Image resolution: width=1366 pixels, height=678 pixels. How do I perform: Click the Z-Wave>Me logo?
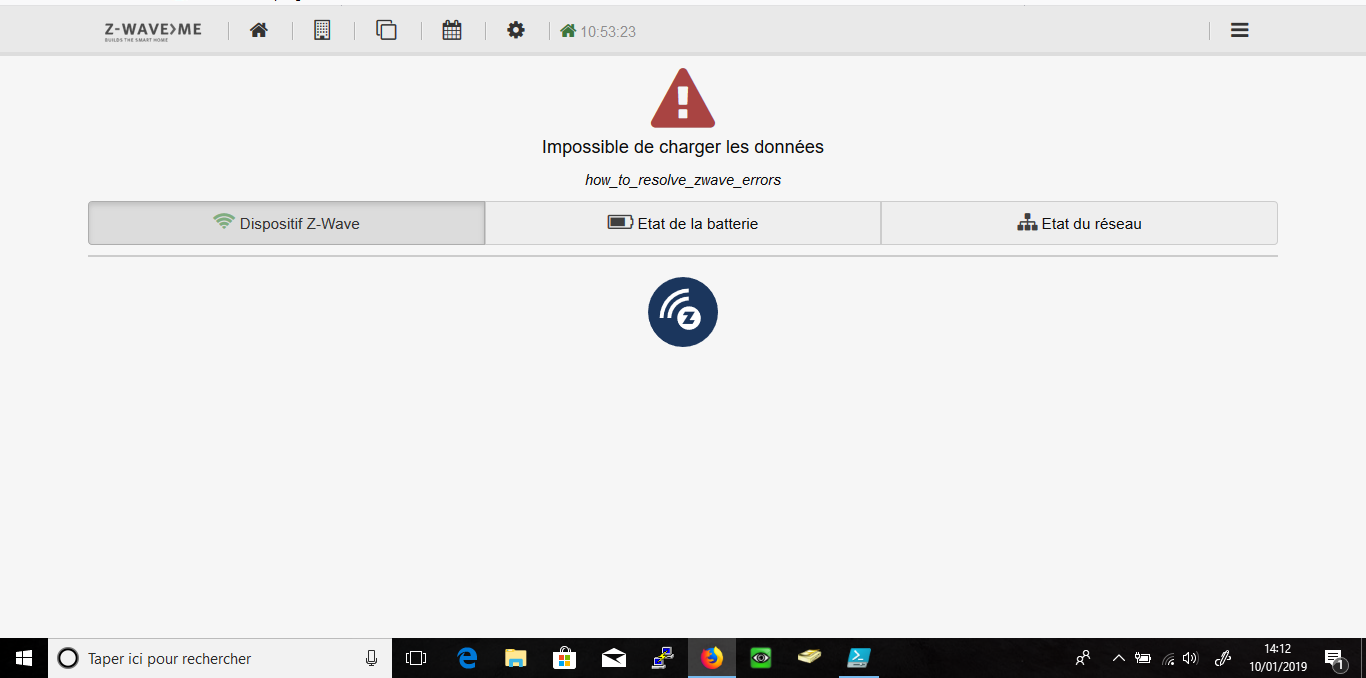click(x=153, y=31)
